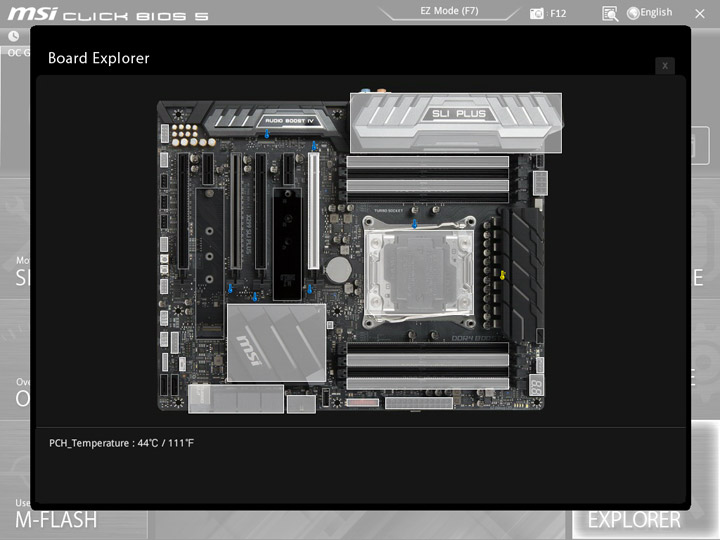Image resolution: width=720 pixels, height=540 pixels.
Task: Click the blue pin under Audio Boost IV cover
Action: [267, 134]
